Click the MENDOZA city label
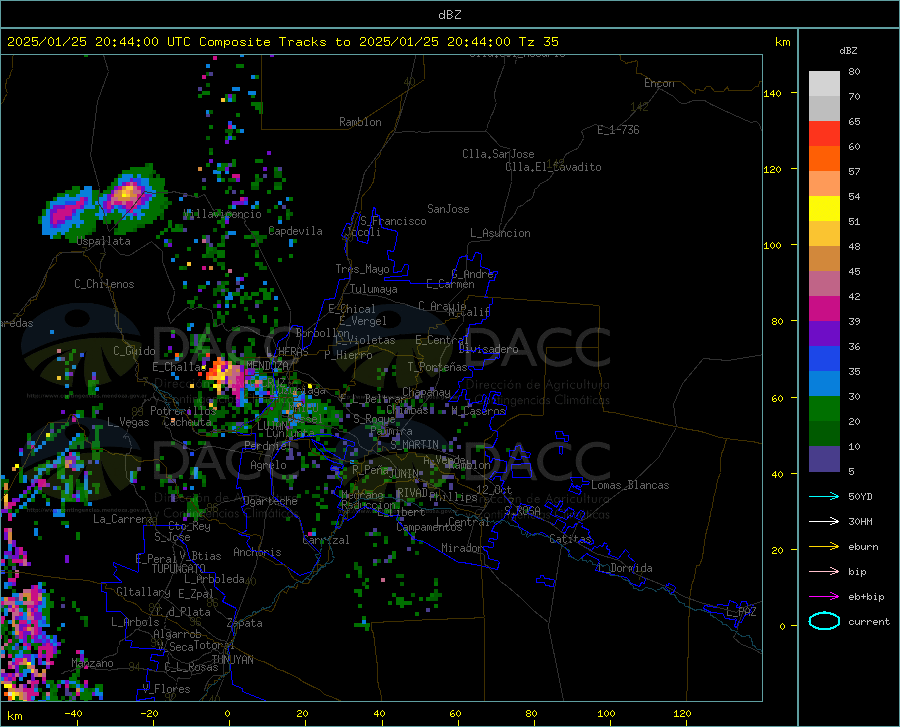 pyautogui.click(x=267, y=366)
